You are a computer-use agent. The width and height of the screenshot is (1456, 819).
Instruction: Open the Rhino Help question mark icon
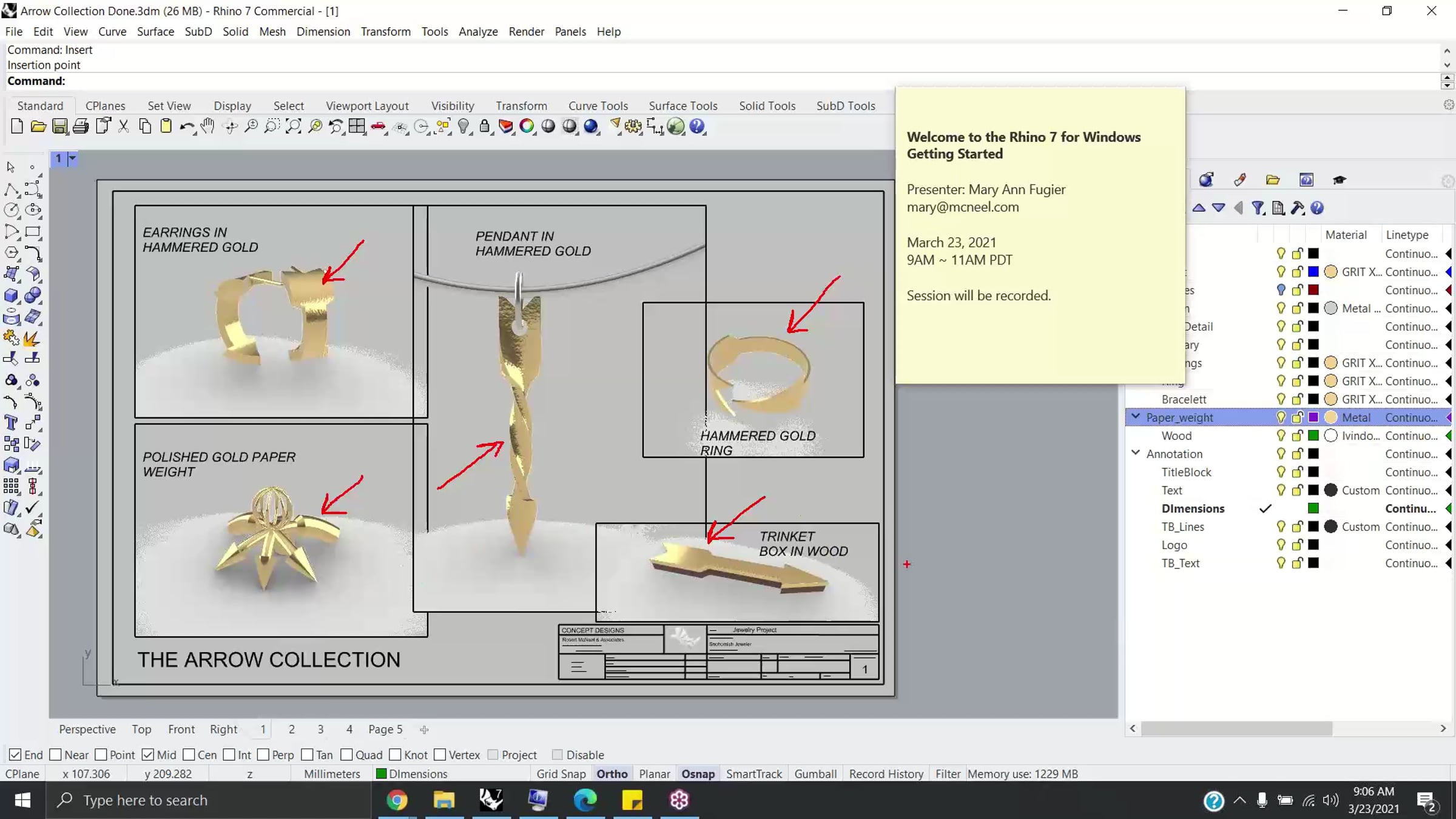(x=697, y=126)
